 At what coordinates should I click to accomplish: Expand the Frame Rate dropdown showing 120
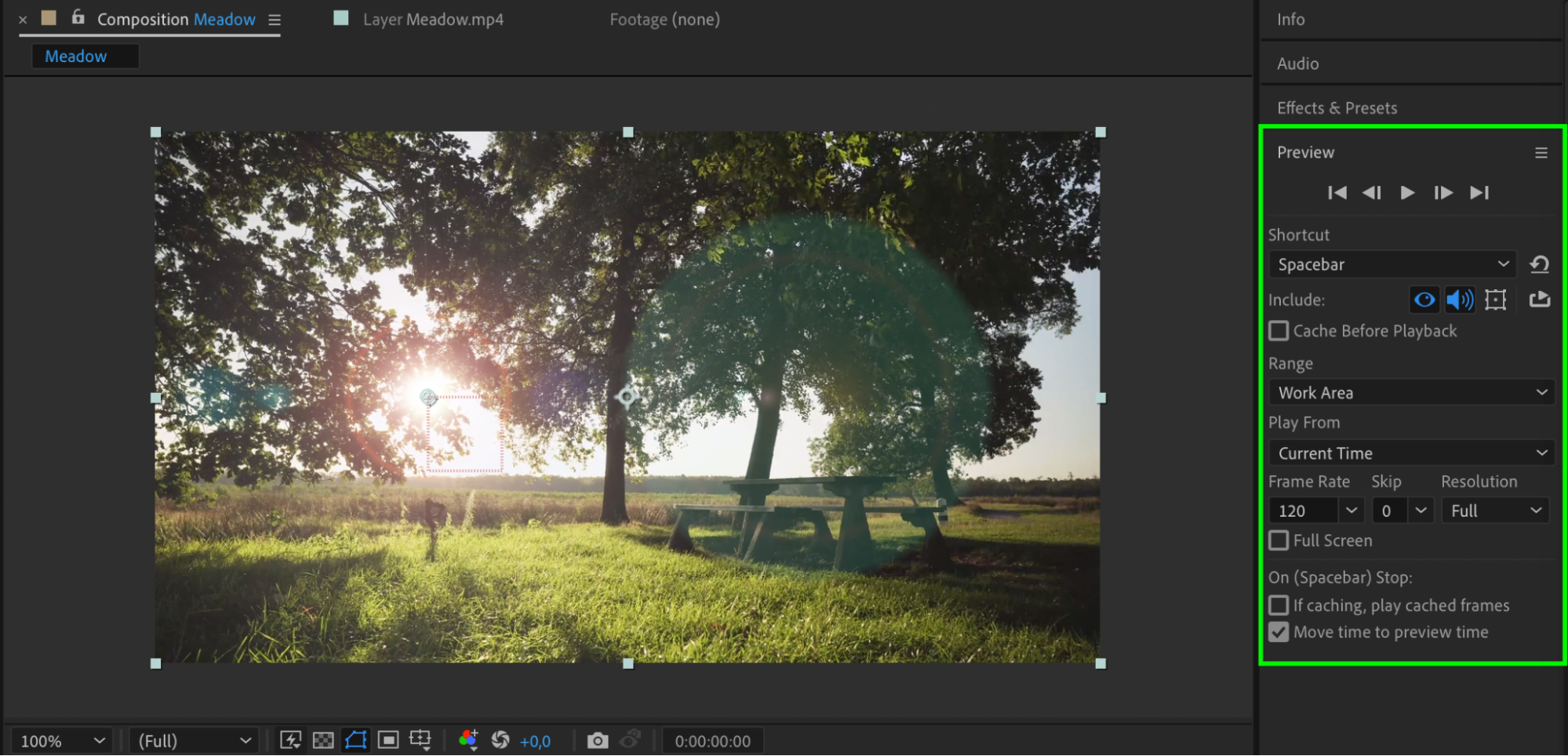tap(1351, 511)
